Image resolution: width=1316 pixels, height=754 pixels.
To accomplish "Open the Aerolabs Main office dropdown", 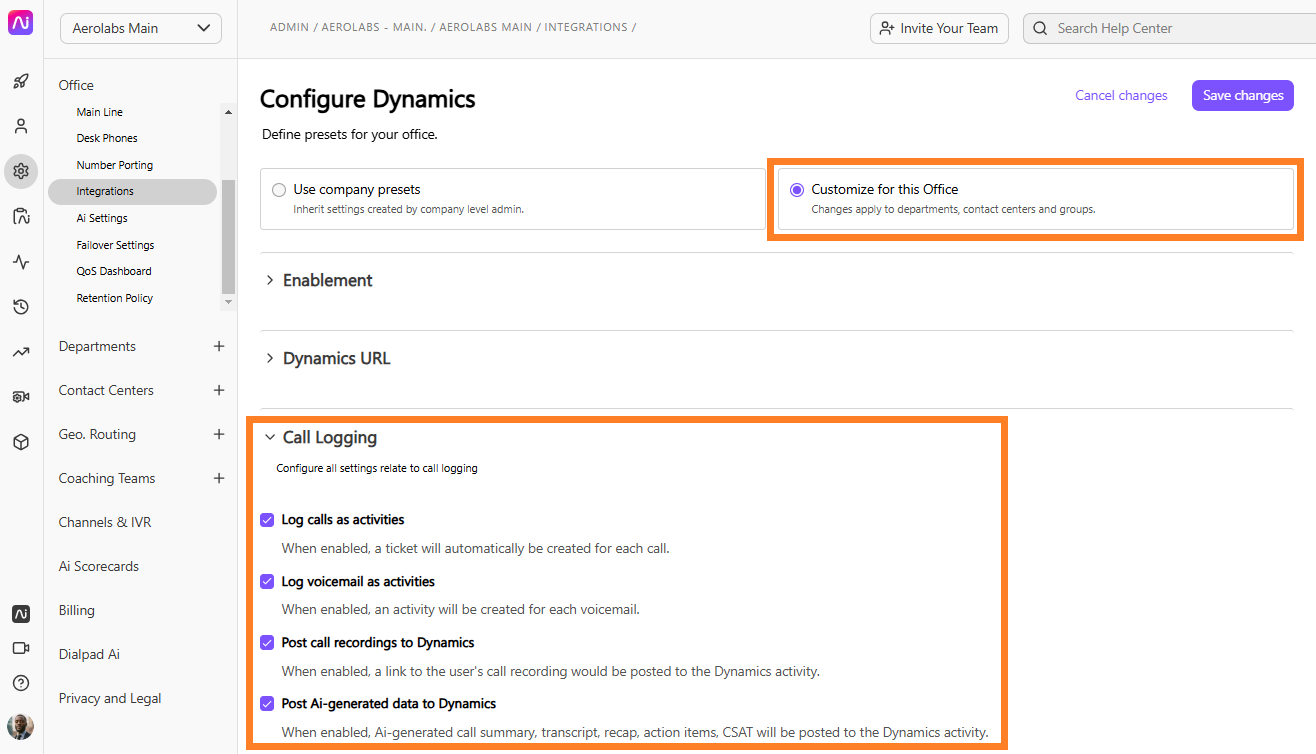I will coord(141,28).
